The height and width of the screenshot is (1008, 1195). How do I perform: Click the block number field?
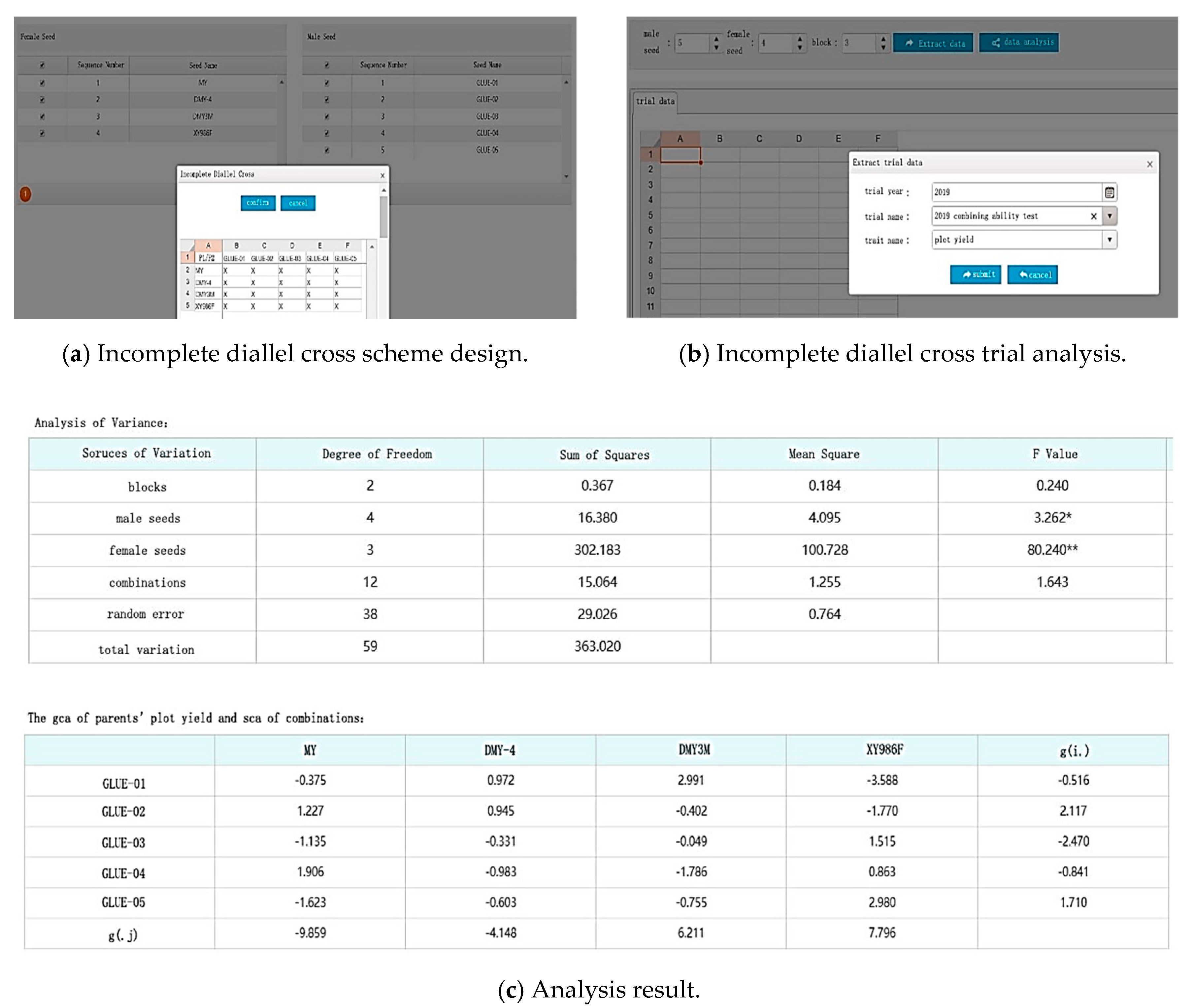(x=859, y=43)
